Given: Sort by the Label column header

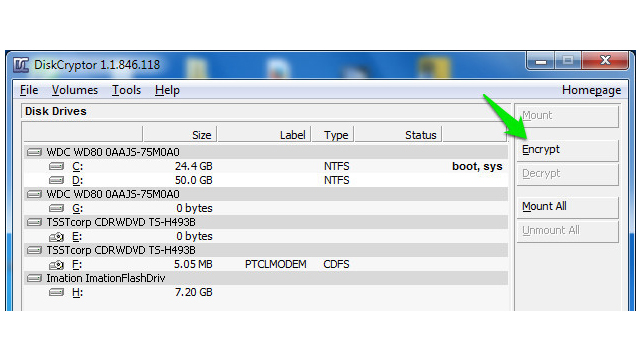Looking at the screenshot, I should point(264,135).
